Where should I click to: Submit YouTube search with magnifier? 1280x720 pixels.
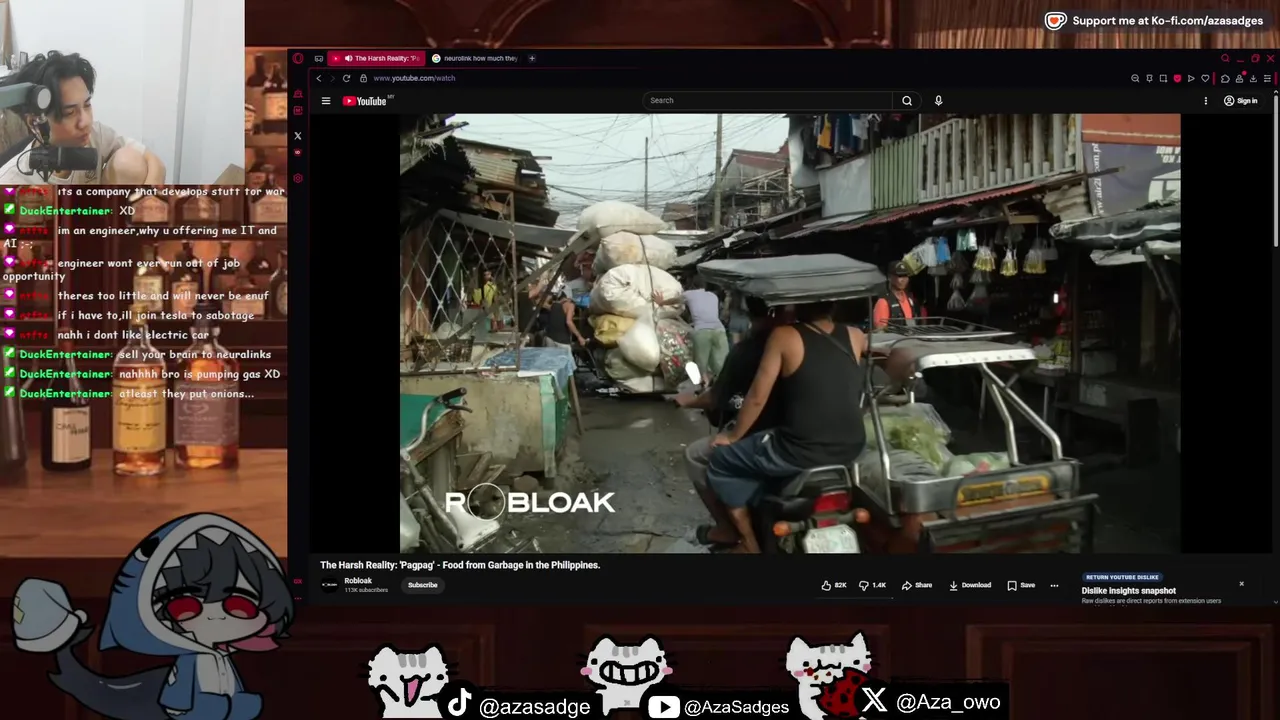(907, 100)
